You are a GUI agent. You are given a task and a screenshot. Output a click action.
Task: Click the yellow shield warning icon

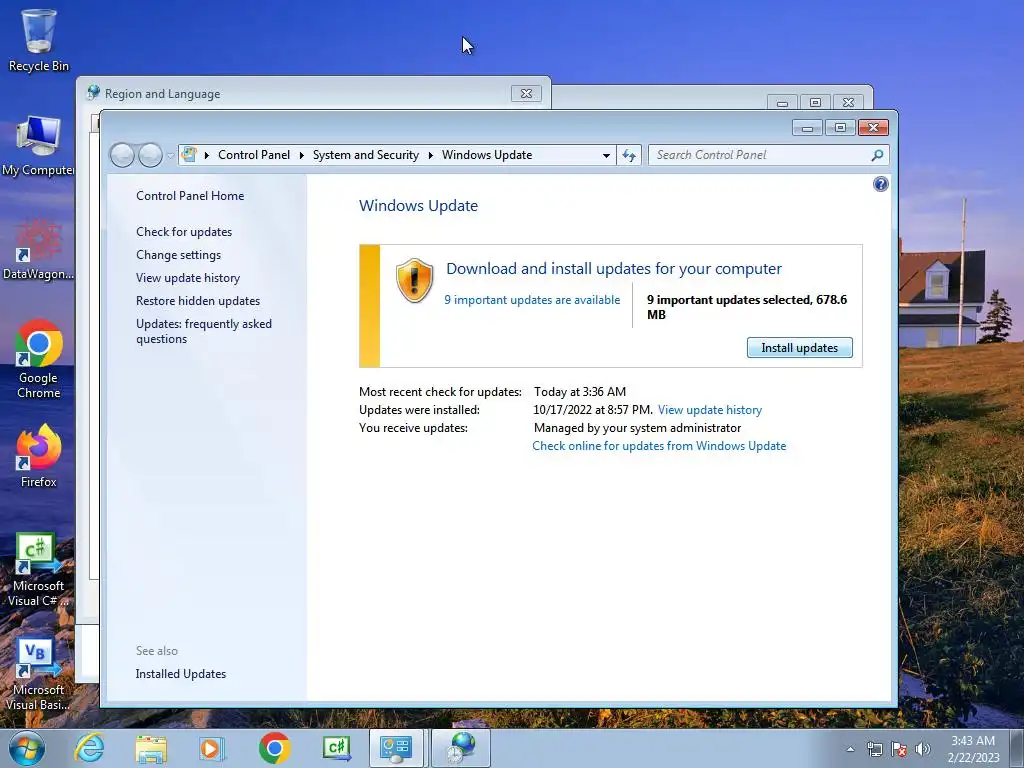pyautogui.click(x=415, y=280)
